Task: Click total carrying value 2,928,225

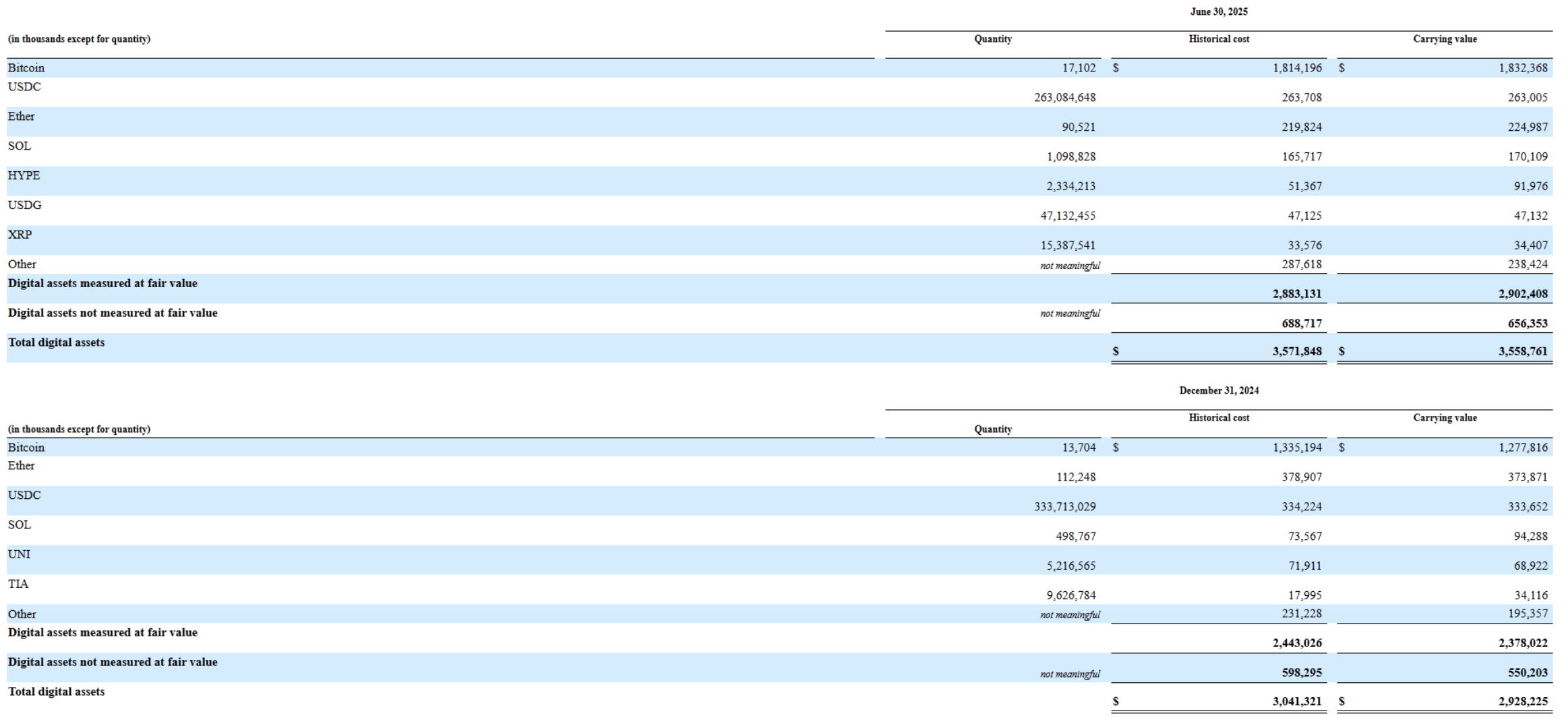Action: coord(1523,702)
